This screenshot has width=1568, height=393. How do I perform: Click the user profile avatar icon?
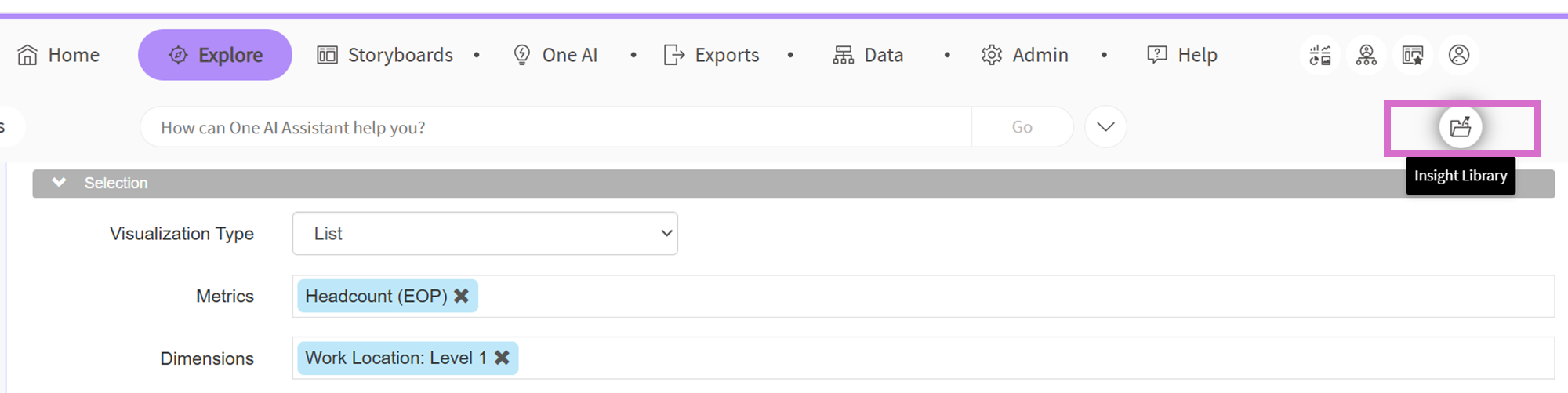(1458, 55)
